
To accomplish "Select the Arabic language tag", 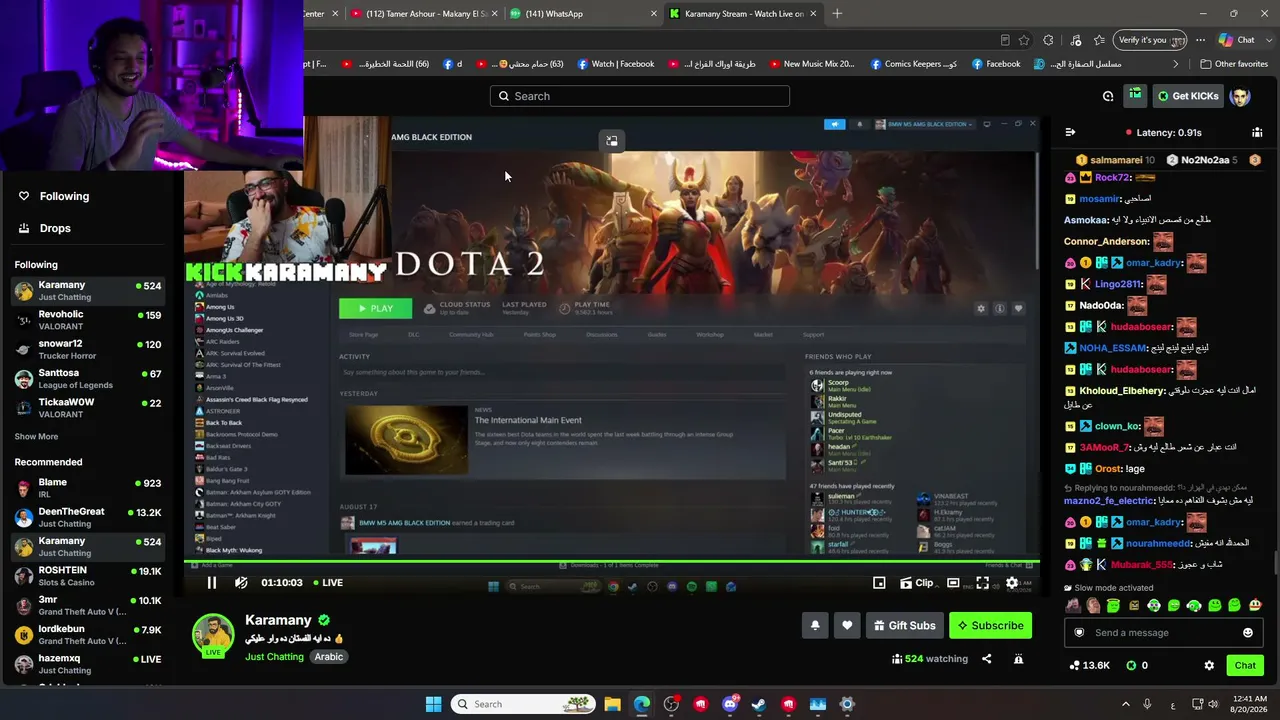I will pos(329,657).
